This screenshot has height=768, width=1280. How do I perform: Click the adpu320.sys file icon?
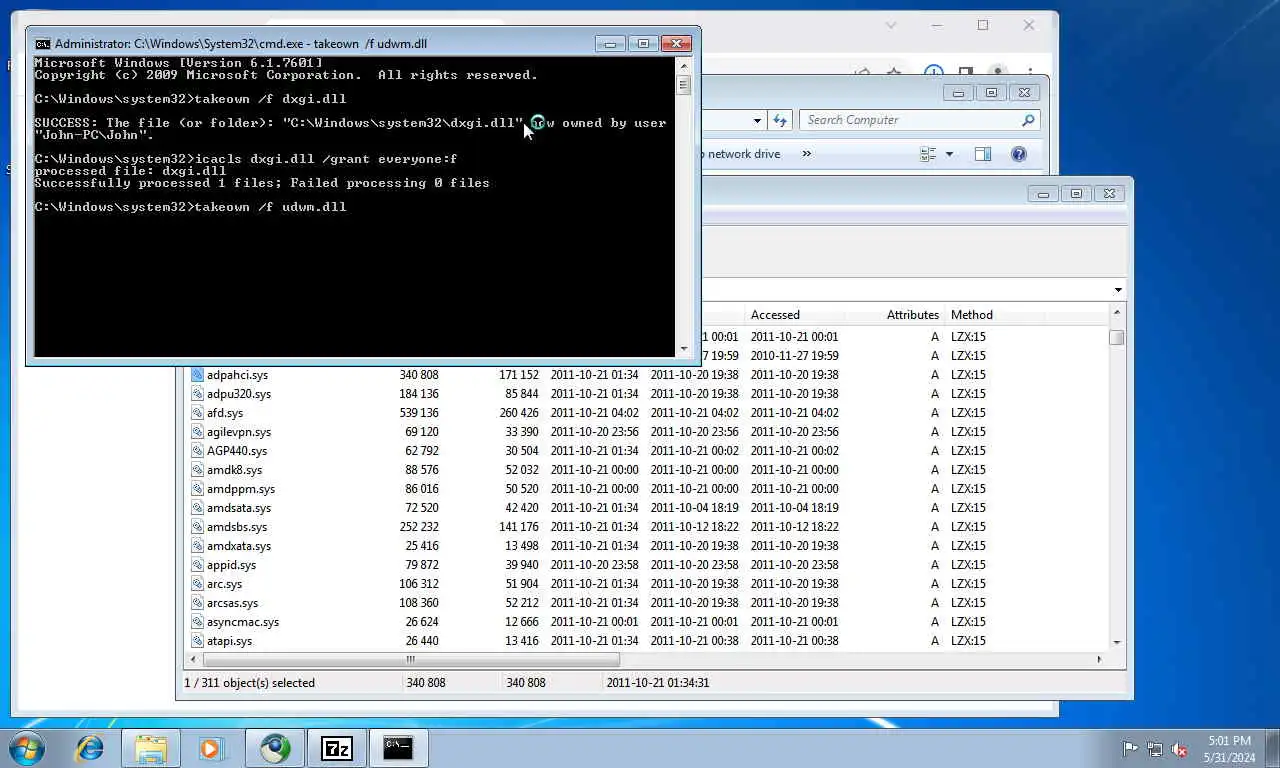[197, 394]
